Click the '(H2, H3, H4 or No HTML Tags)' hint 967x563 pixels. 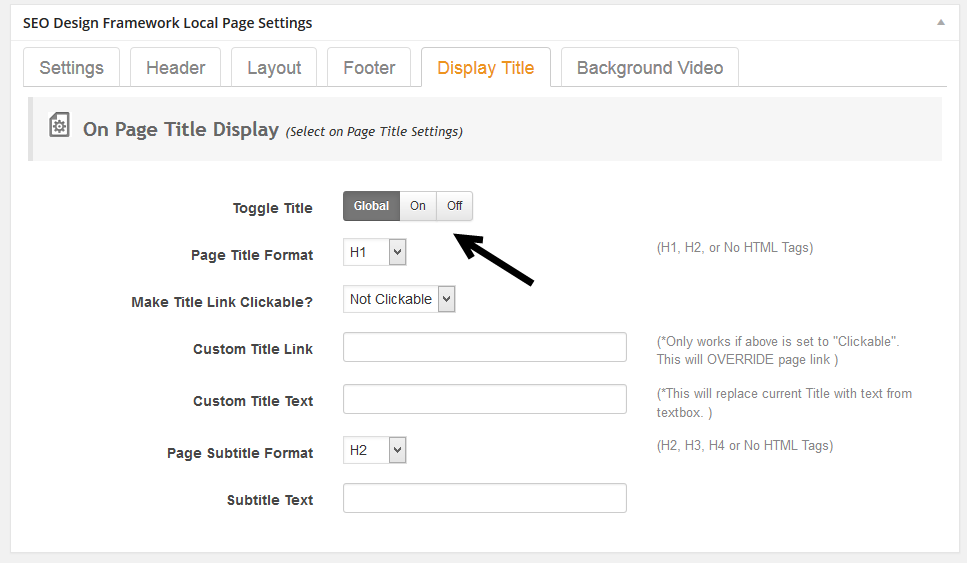click(x=744, y=446)
